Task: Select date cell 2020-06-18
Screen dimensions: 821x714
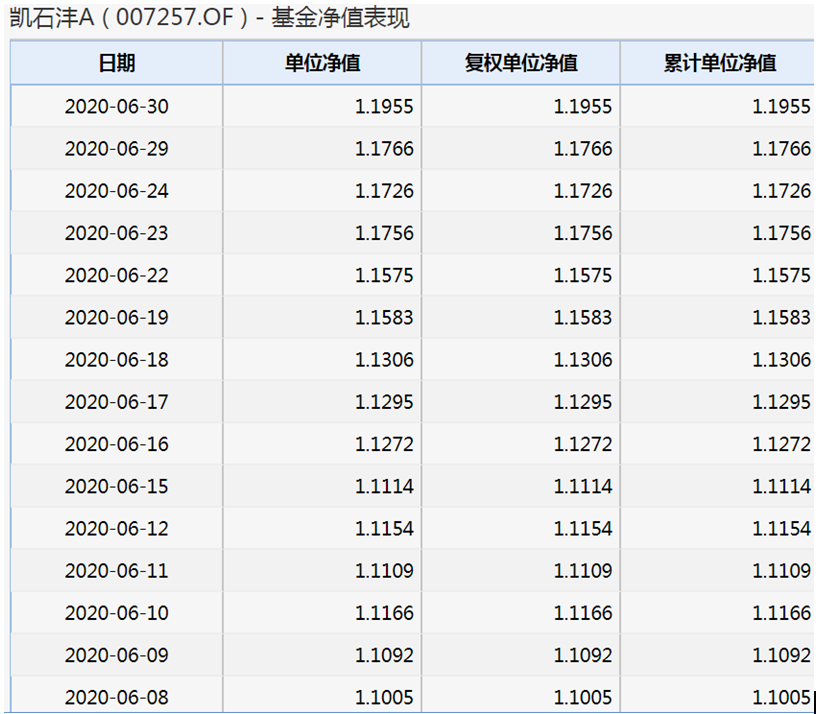Action: 117,360
